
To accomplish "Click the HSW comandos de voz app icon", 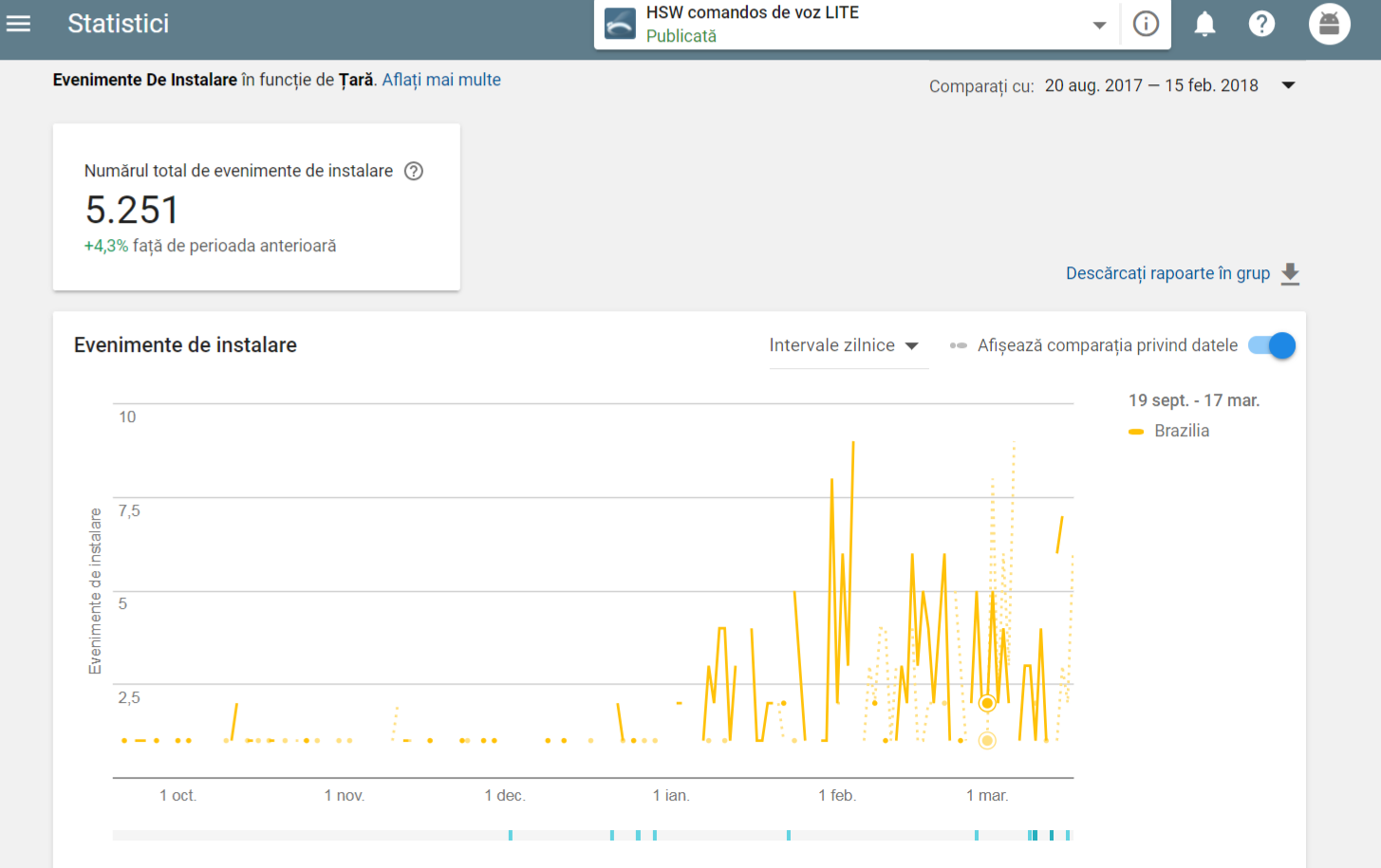I will click(620, 24).
